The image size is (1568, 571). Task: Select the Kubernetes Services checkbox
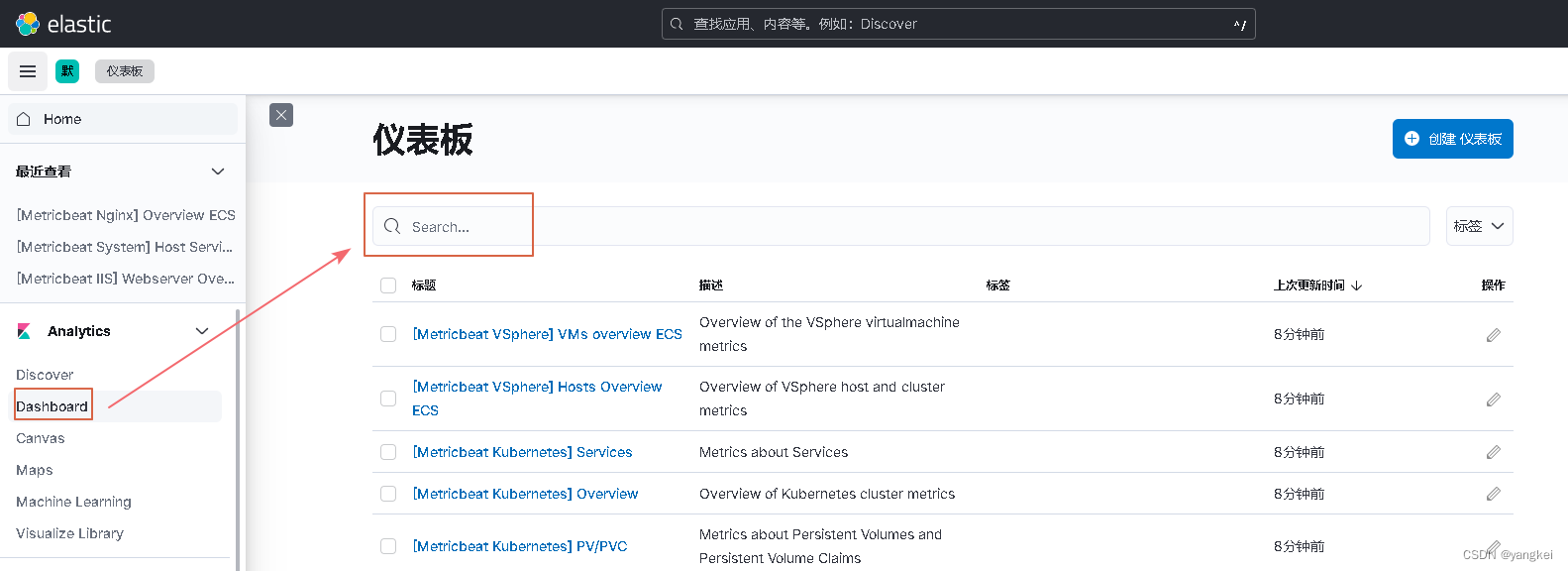[x=388, y=452]
